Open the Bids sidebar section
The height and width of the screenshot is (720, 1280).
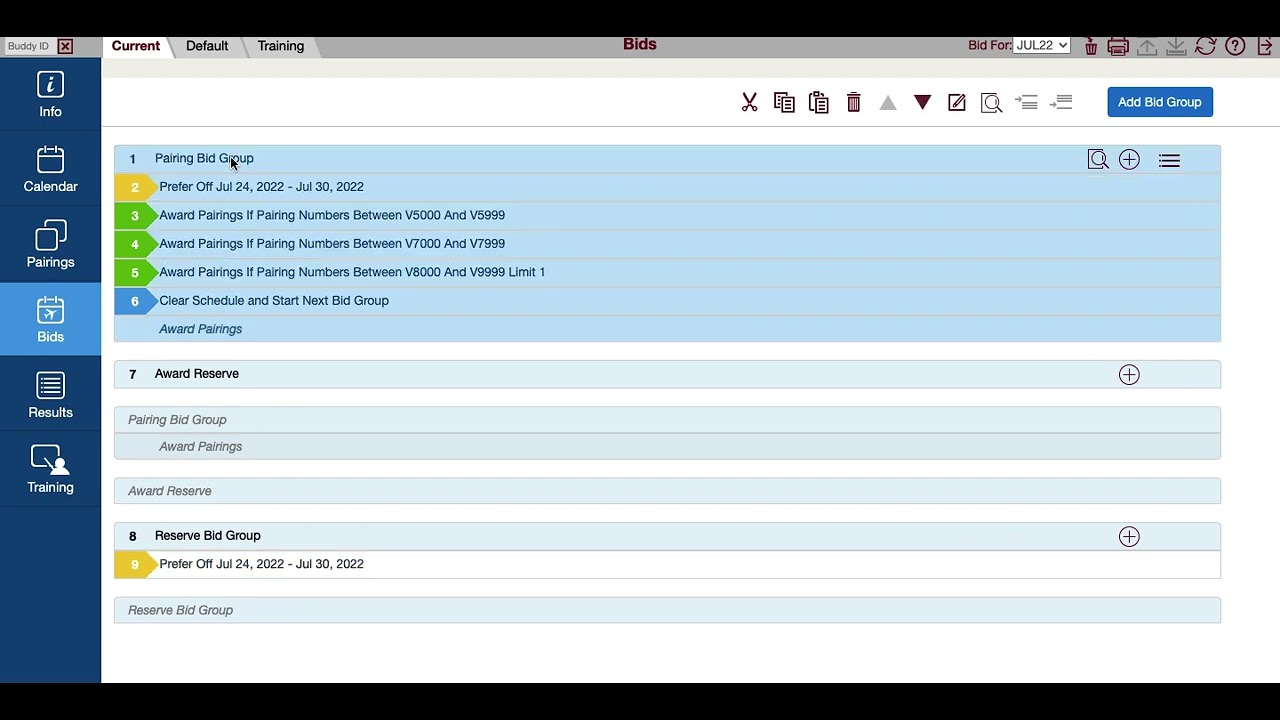pyautogui.click(x=50, y=320)
